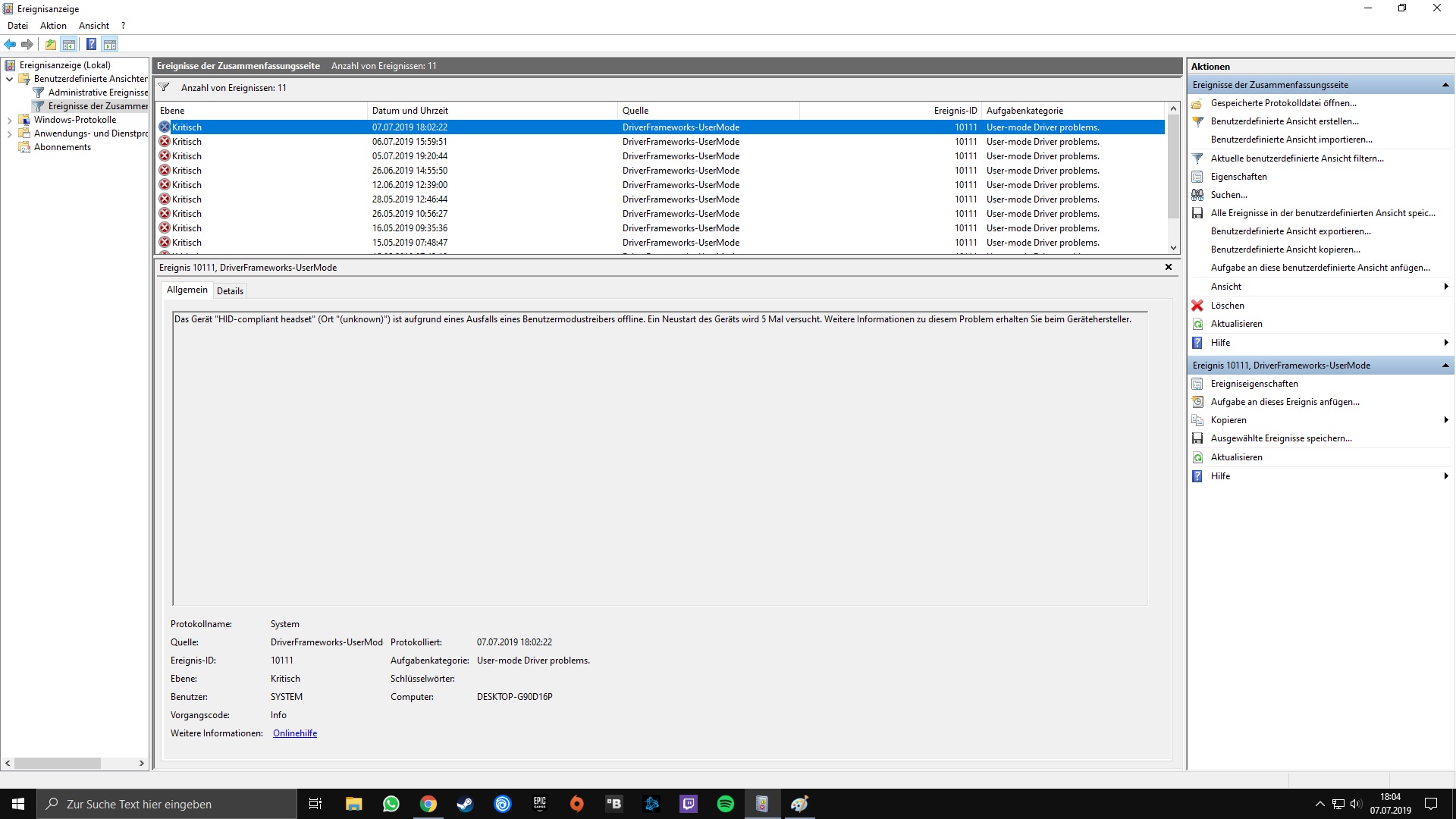
Task: Open the Onlinehilfe link
Action: tap(295, 733)
